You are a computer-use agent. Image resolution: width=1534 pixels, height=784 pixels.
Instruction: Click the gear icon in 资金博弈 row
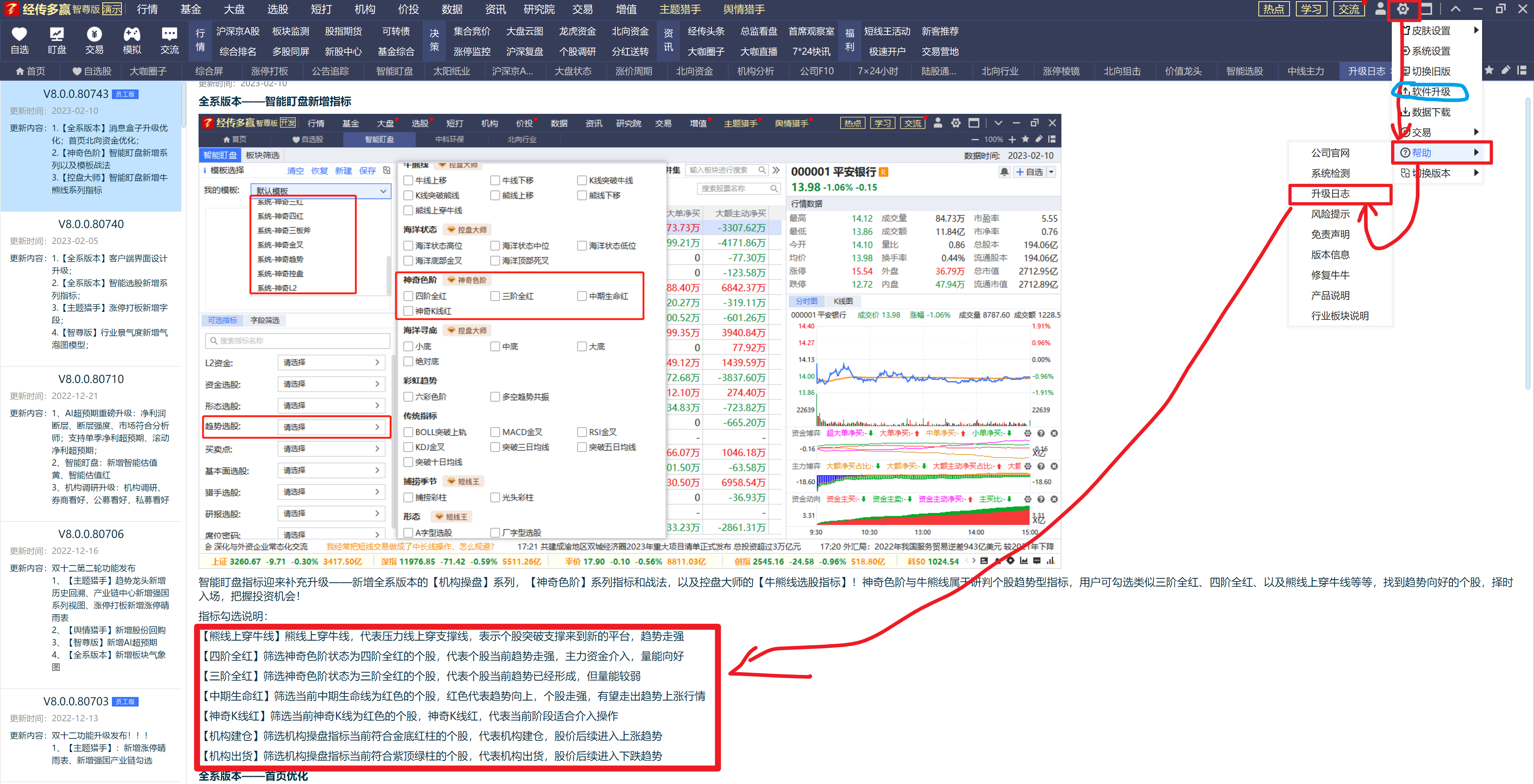point(1027,433)
